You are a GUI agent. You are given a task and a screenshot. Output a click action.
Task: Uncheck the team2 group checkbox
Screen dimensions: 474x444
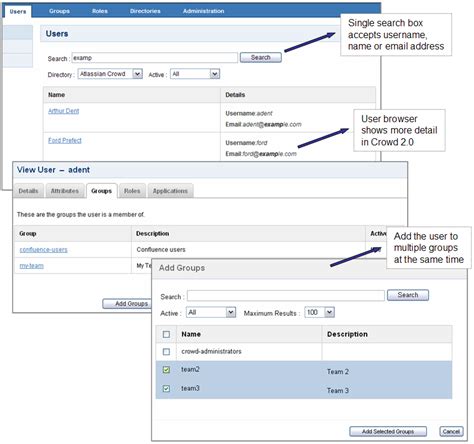[166, 370]
